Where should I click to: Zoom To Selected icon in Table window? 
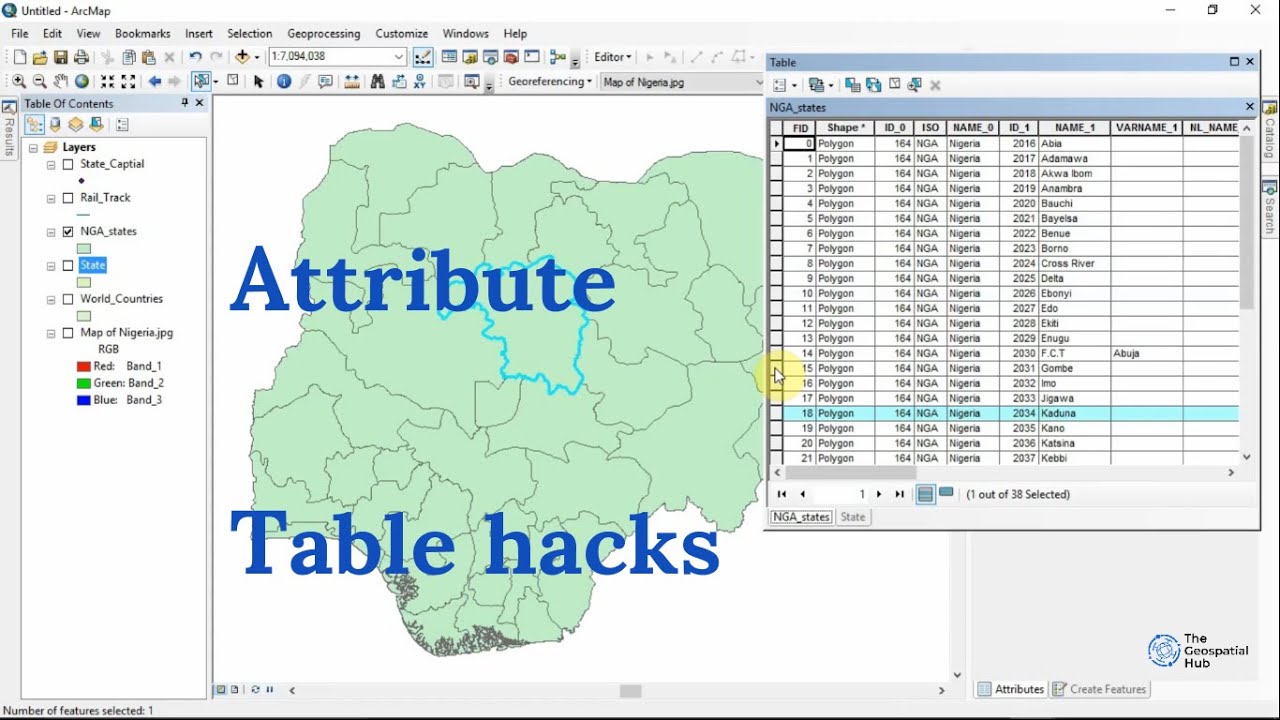(914, 86)
